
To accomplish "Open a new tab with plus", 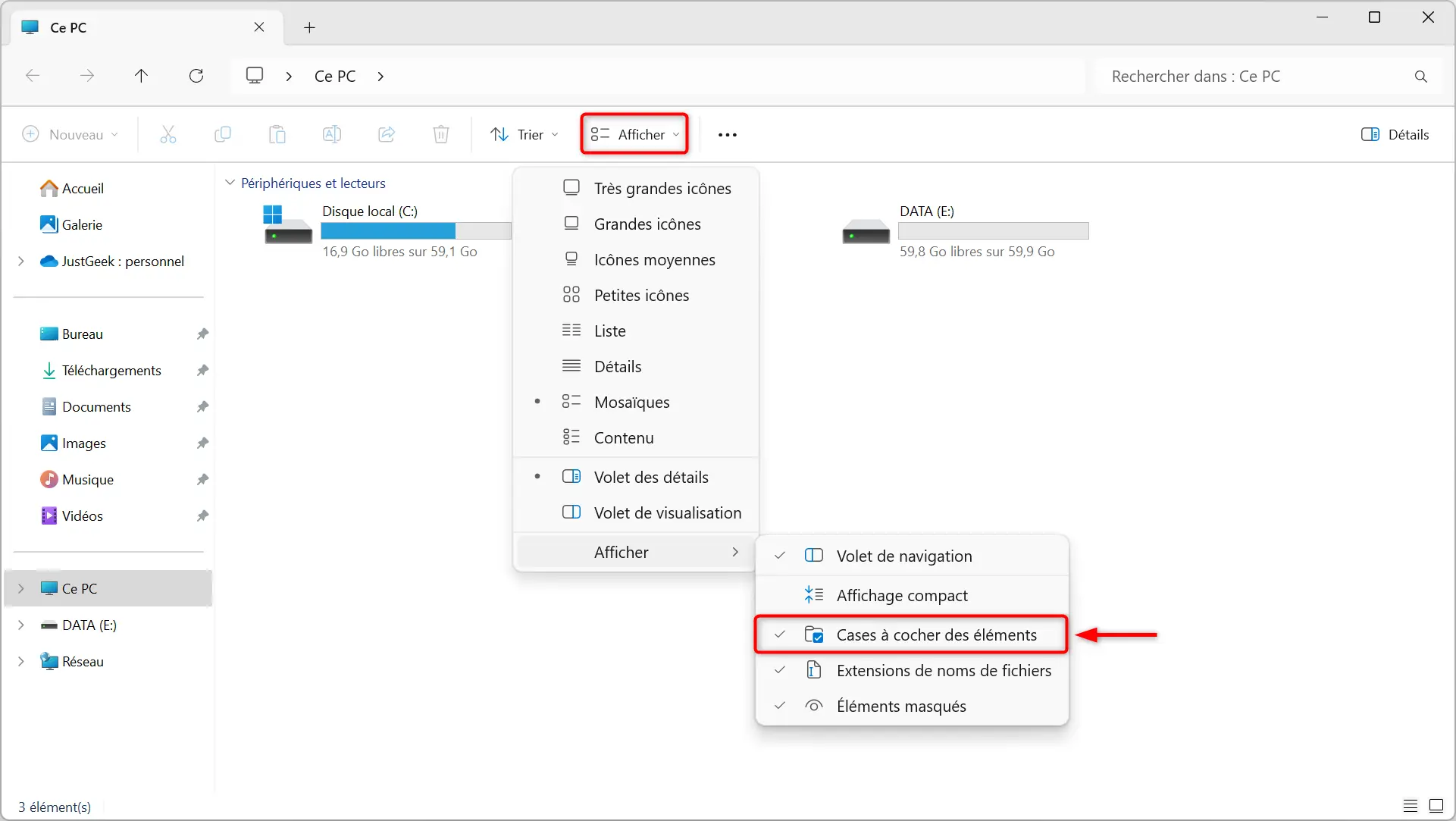I will [x=309, y=27].
